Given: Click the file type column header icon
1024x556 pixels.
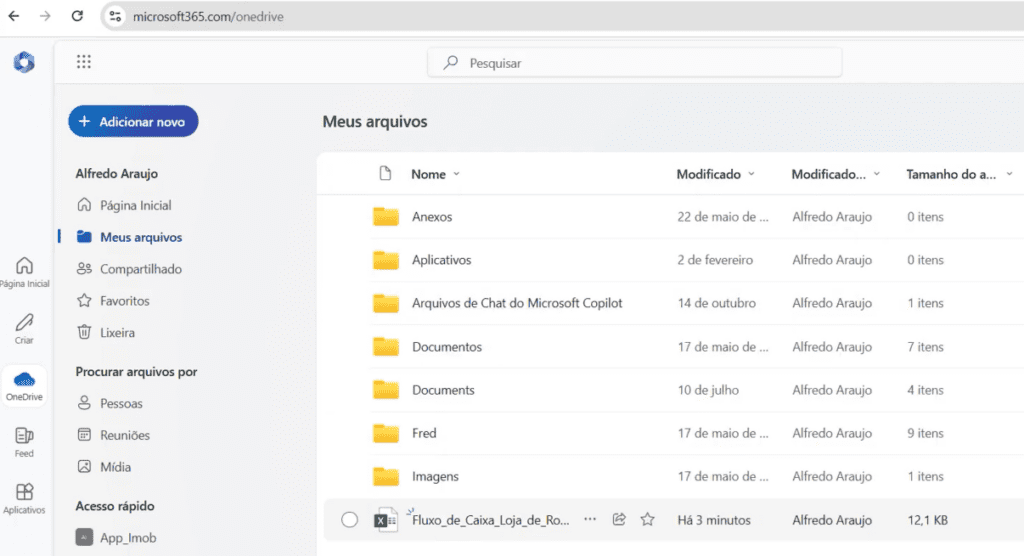Looking at the screenshot, I should [x=385, y=173].
